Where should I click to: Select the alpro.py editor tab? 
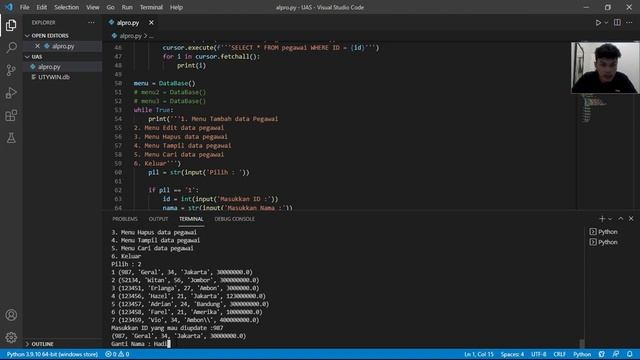tap(127, 23)
